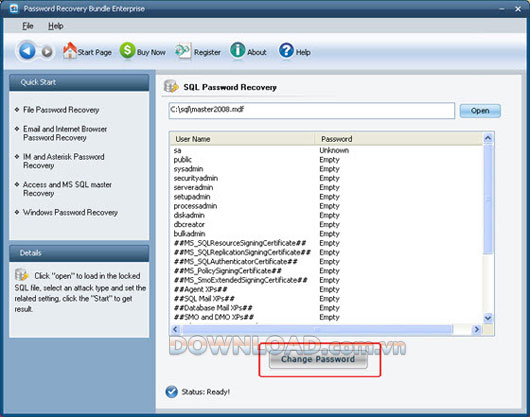
Task: Close the Password Recovery Bundle window
Action: (518, 9)
